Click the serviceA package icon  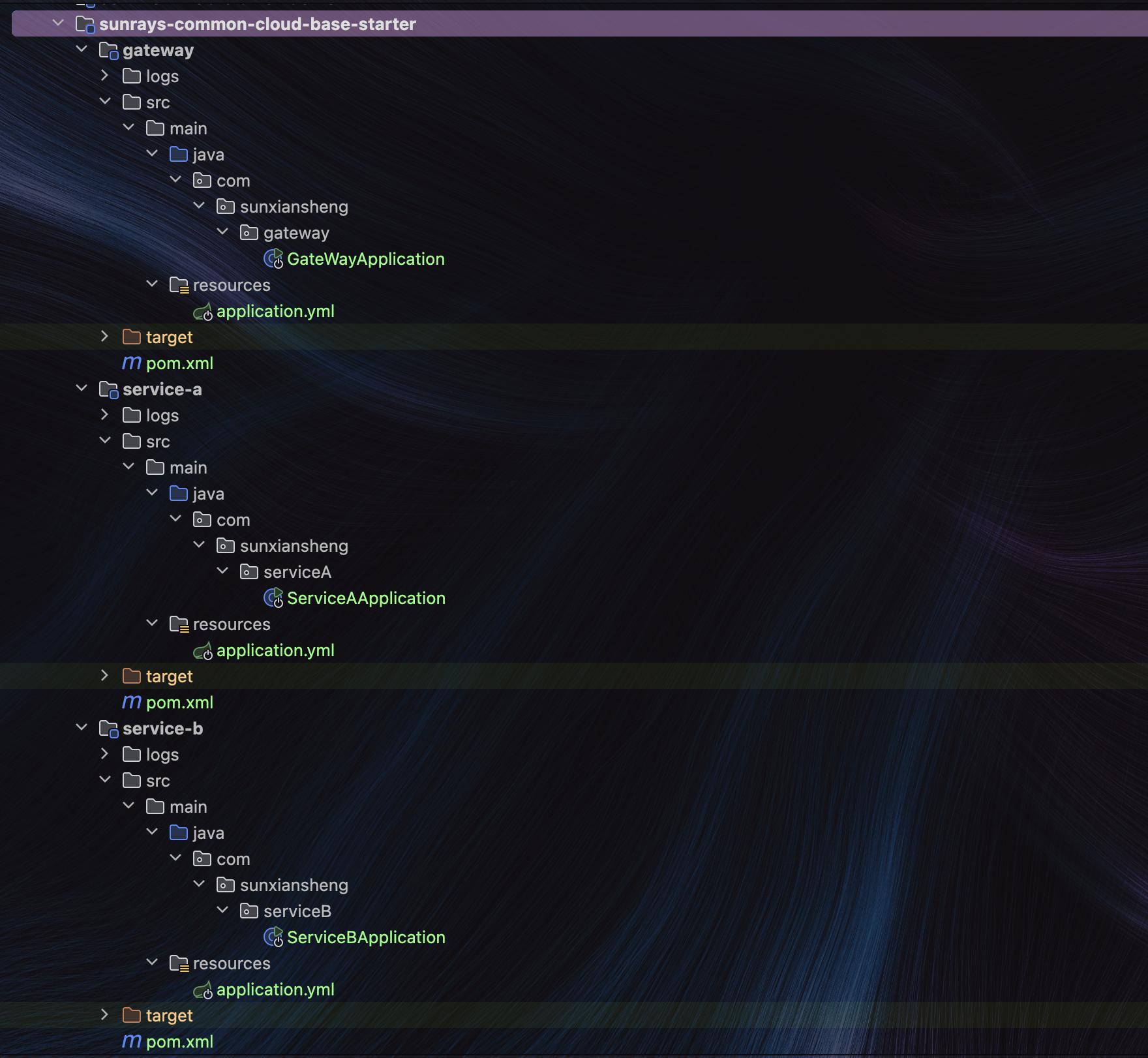point(249,571)
